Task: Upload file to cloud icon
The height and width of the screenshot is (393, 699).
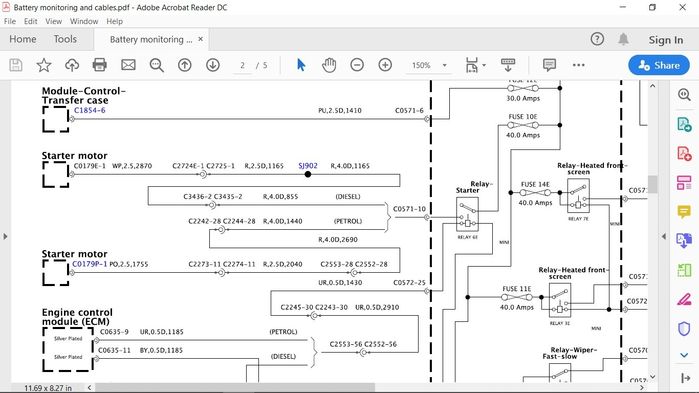Action: [x=72, y=65]
